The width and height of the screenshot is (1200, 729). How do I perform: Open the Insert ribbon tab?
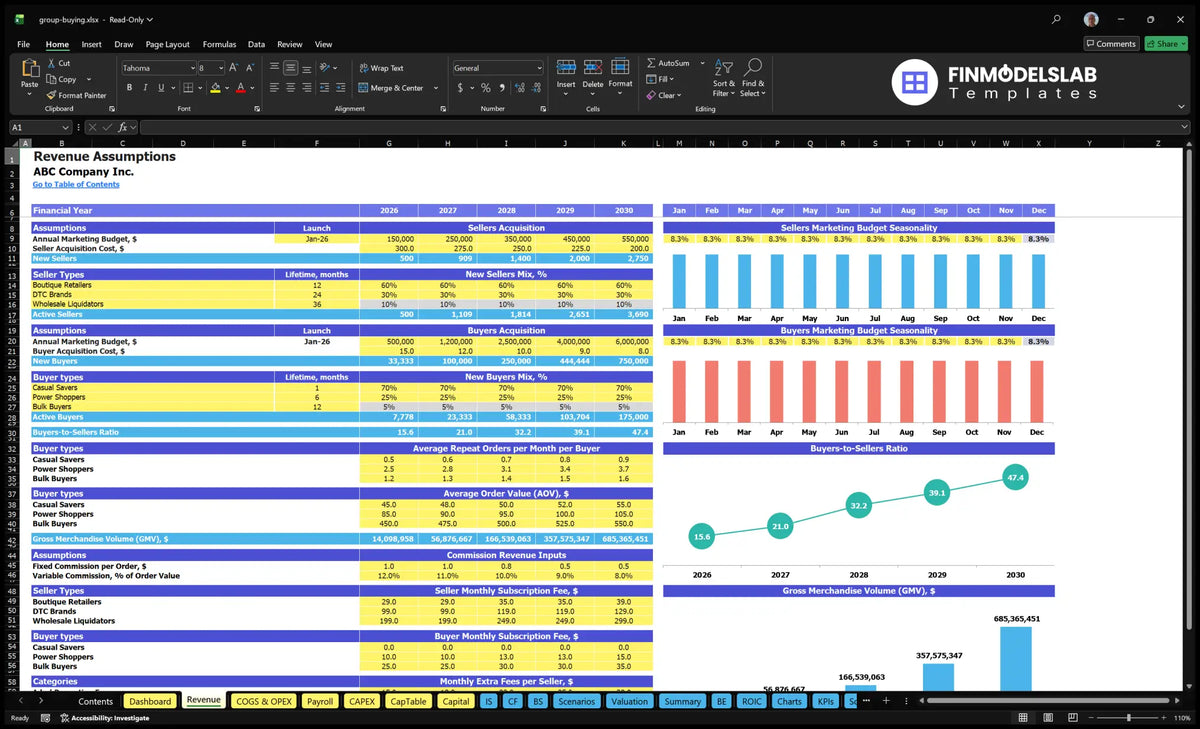91,44
